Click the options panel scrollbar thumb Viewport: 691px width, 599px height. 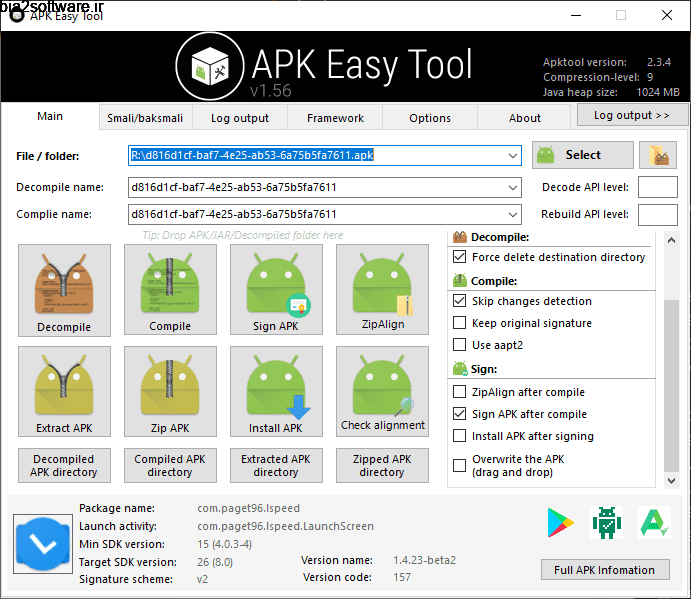coord(671,386)
